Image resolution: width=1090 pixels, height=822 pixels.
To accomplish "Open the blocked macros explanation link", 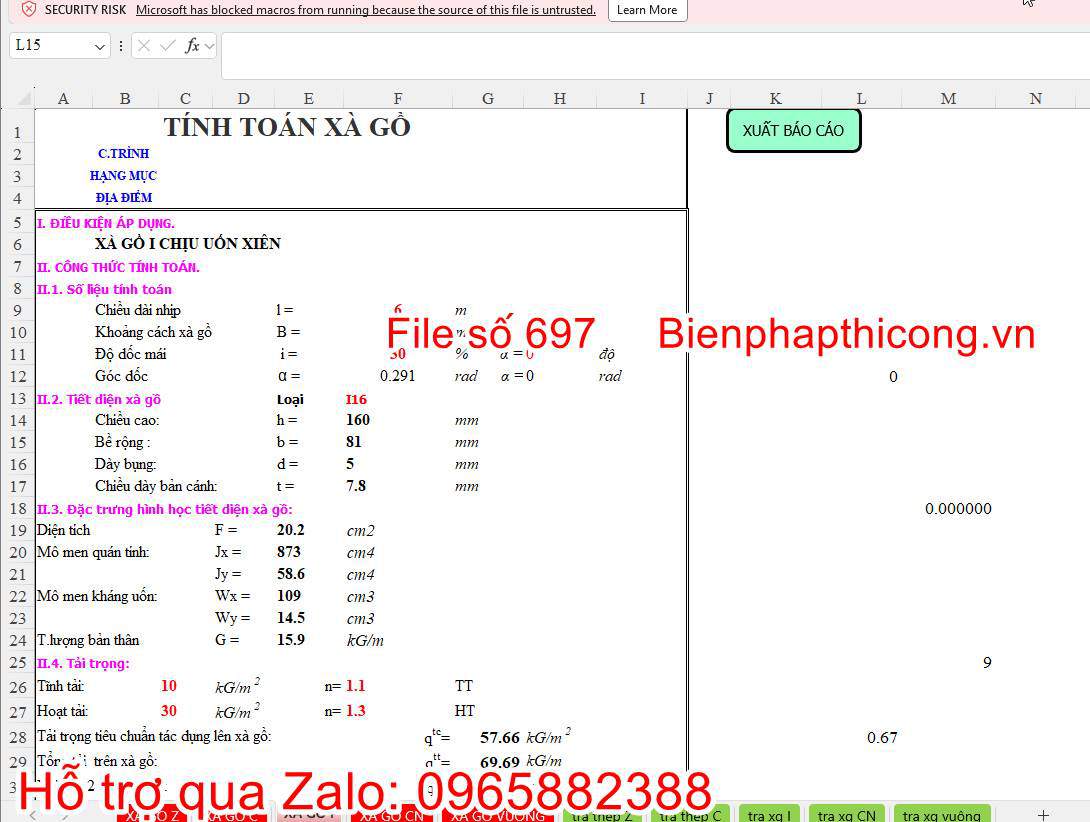I will tap(367, 9).
